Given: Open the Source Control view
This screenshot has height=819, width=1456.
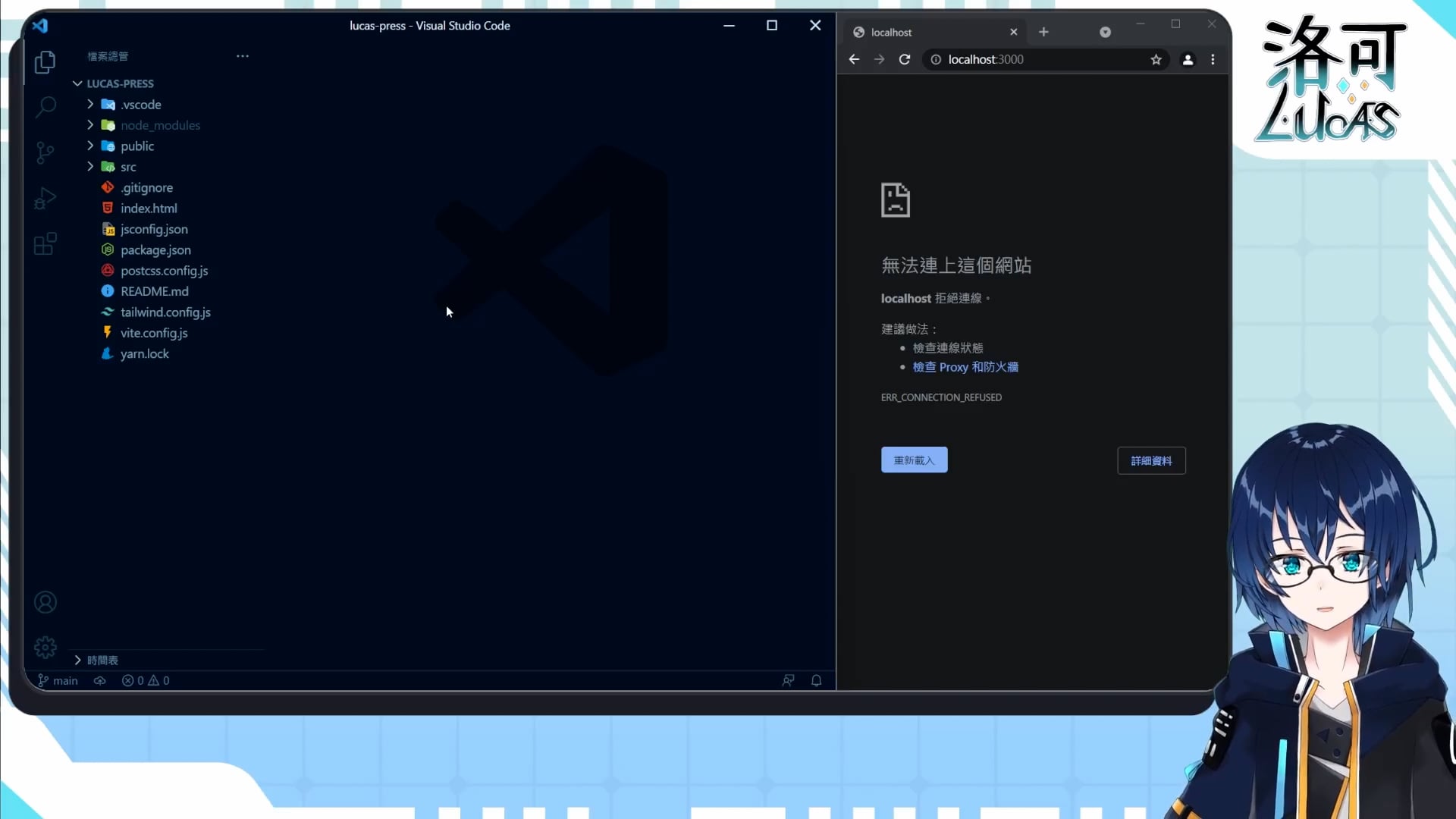Looking at the screenshot, I should click(45, 153).
